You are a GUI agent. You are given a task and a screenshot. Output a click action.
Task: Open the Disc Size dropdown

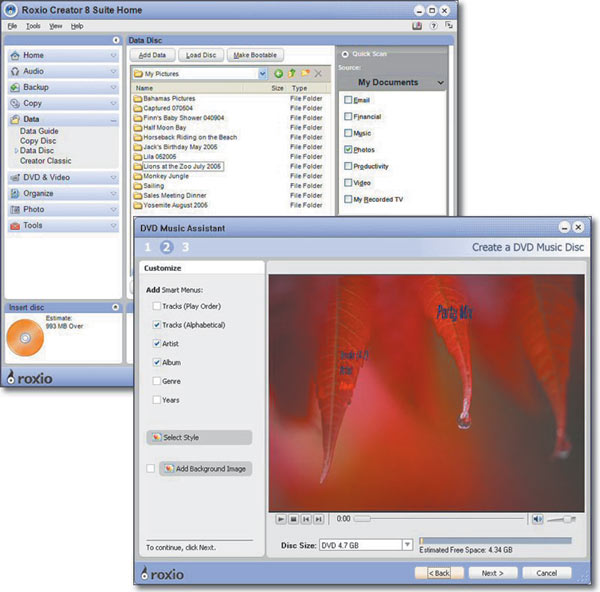[x=407, y=545]
